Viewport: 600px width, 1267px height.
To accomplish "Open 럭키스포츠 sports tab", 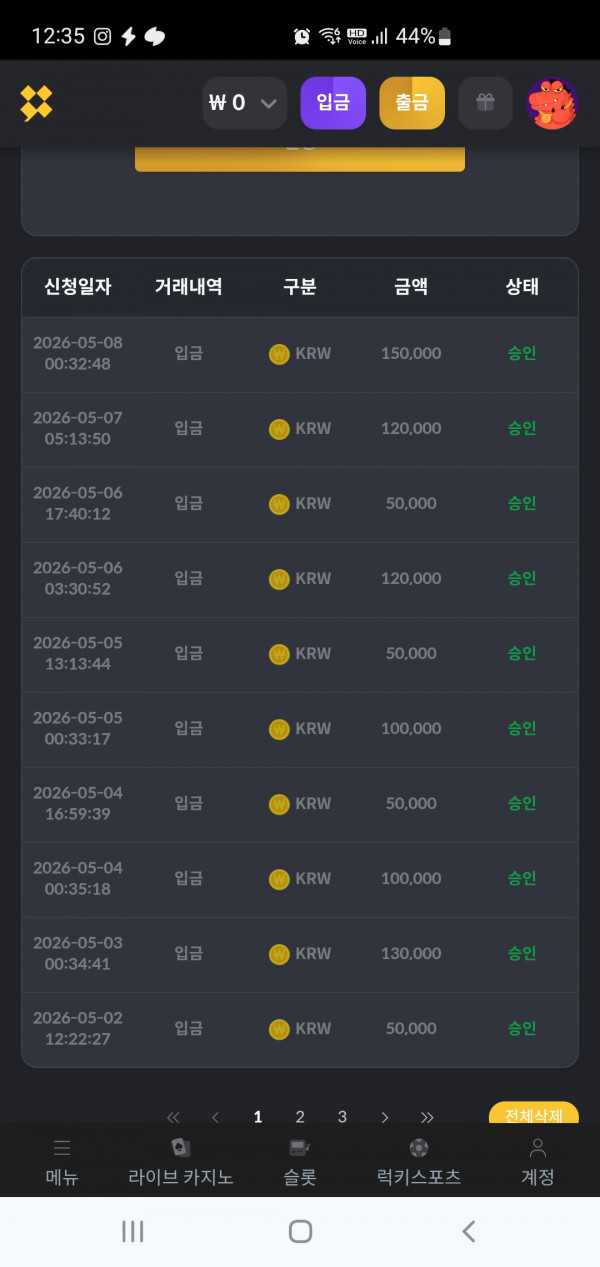I will (x=418, y=1163).
